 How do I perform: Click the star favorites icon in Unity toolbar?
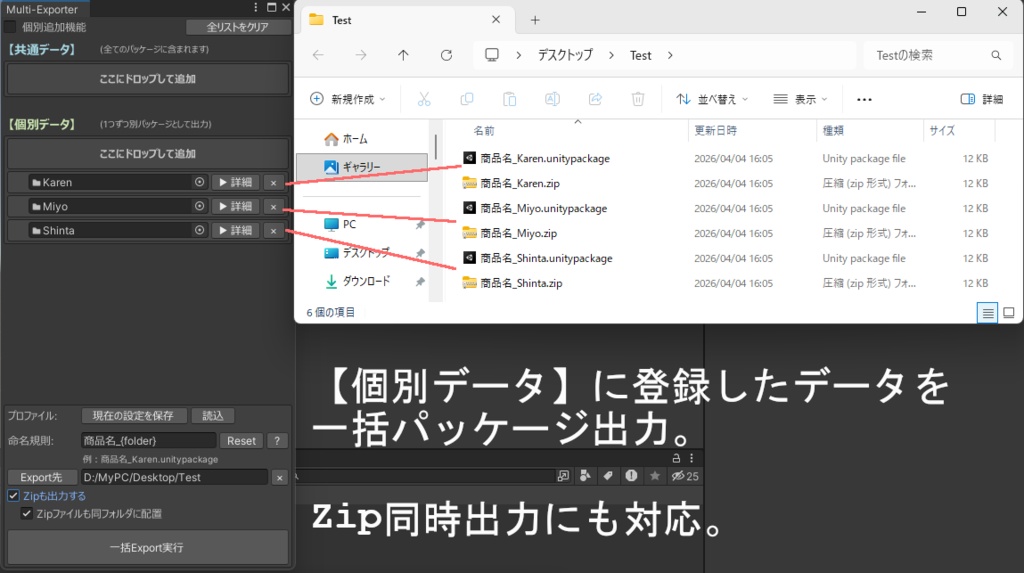pos(654,476)
